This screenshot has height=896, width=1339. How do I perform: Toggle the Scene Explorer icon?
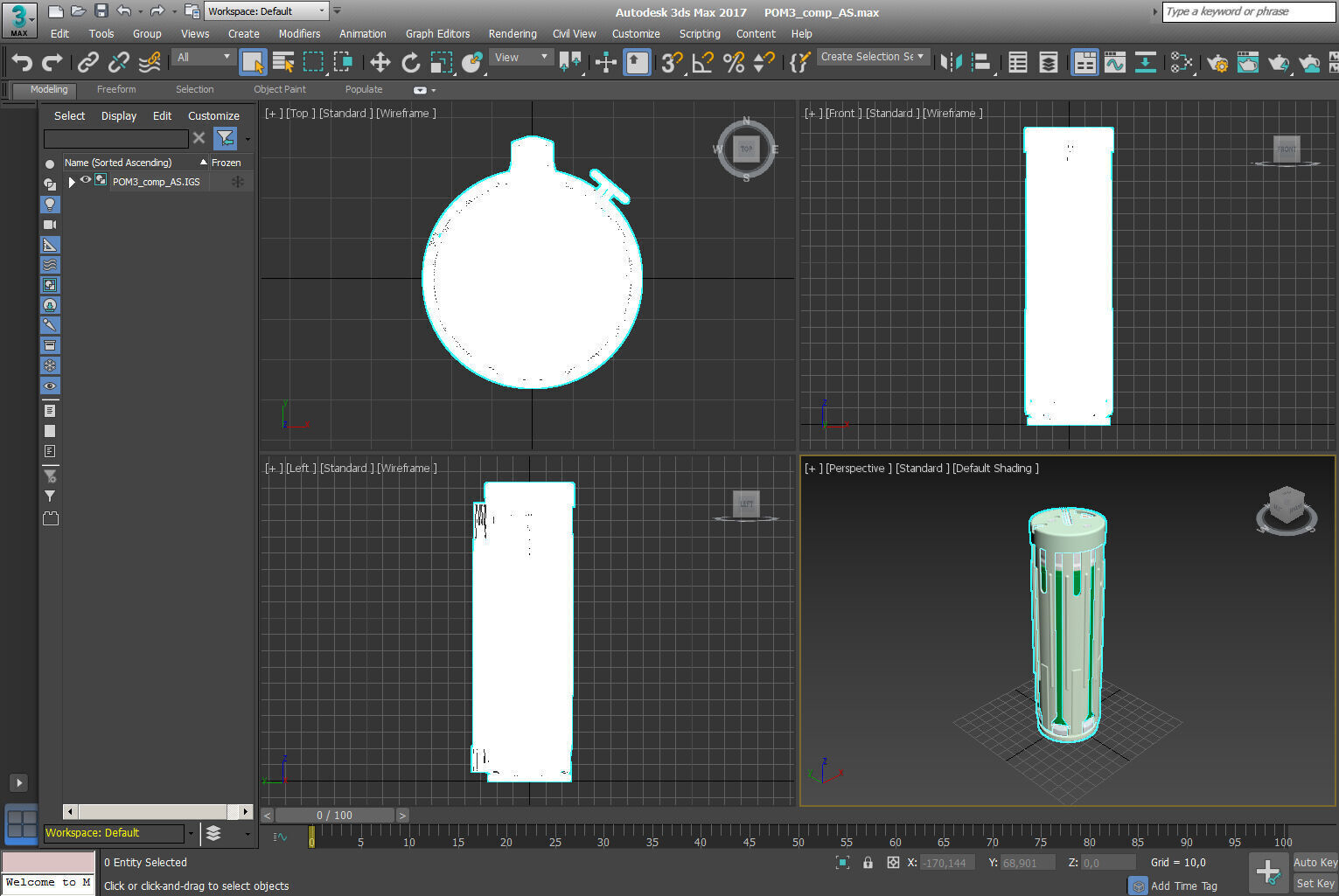point(1018,61)
